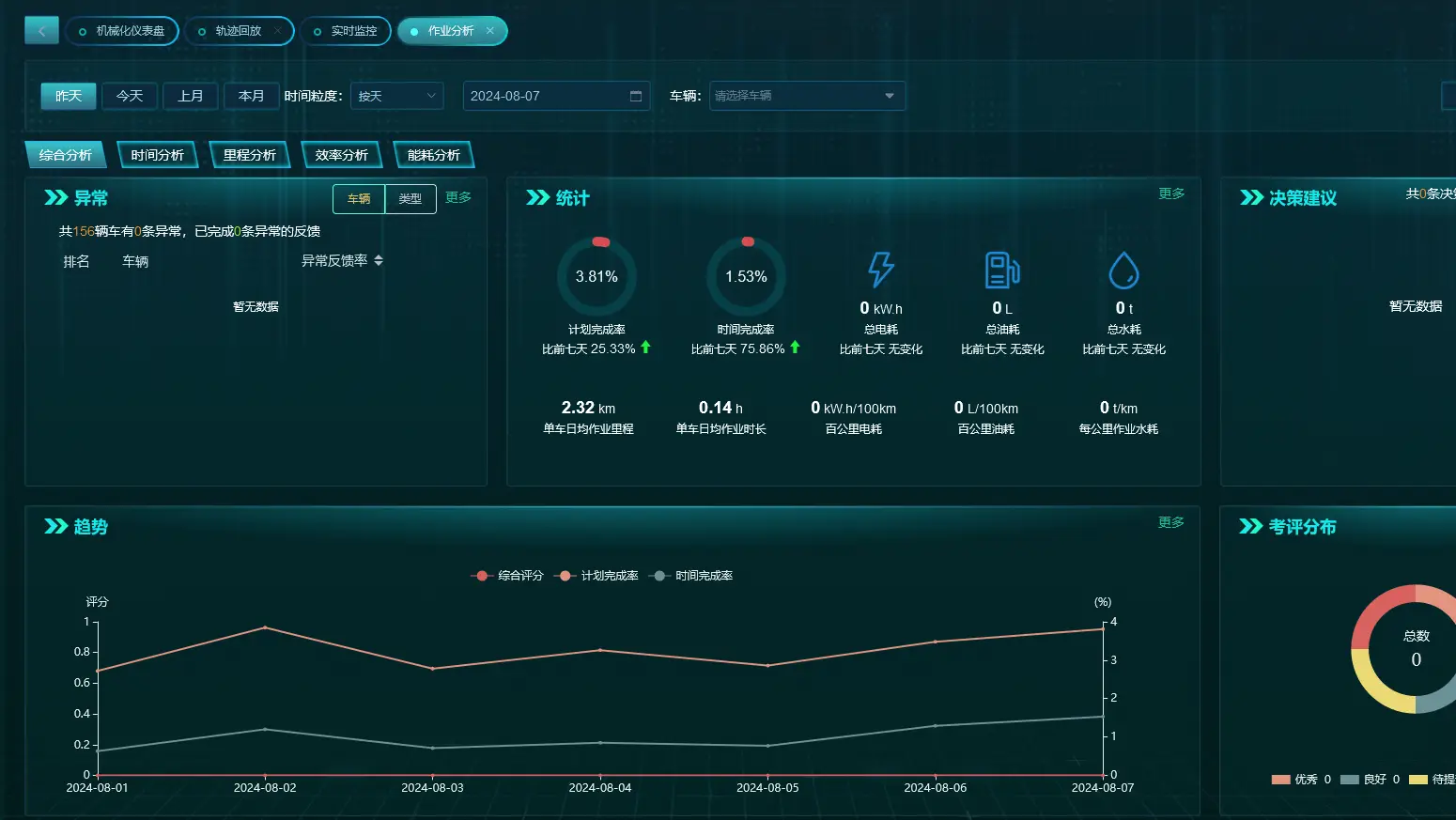Image resolution: width=1456 pixels, height=820 pixels.
Task: Click the 考评分布 section double-arrow icon
Action: click(1250, 526)
